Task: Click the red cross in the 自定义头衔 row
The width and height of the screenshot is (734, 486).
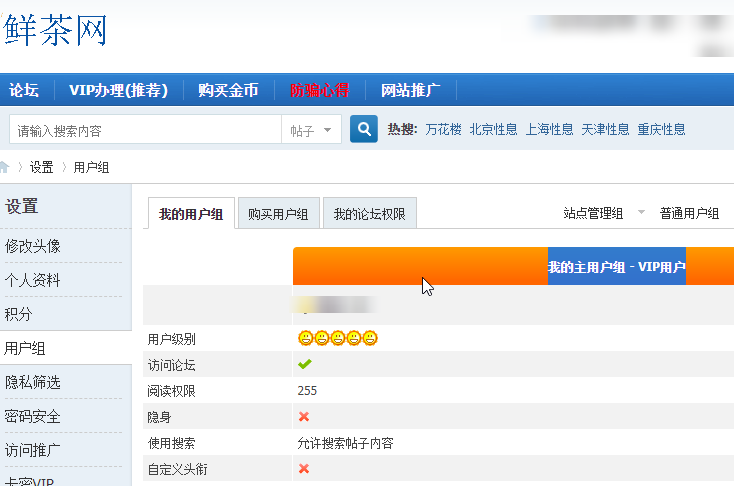Action: coord(304,468)
